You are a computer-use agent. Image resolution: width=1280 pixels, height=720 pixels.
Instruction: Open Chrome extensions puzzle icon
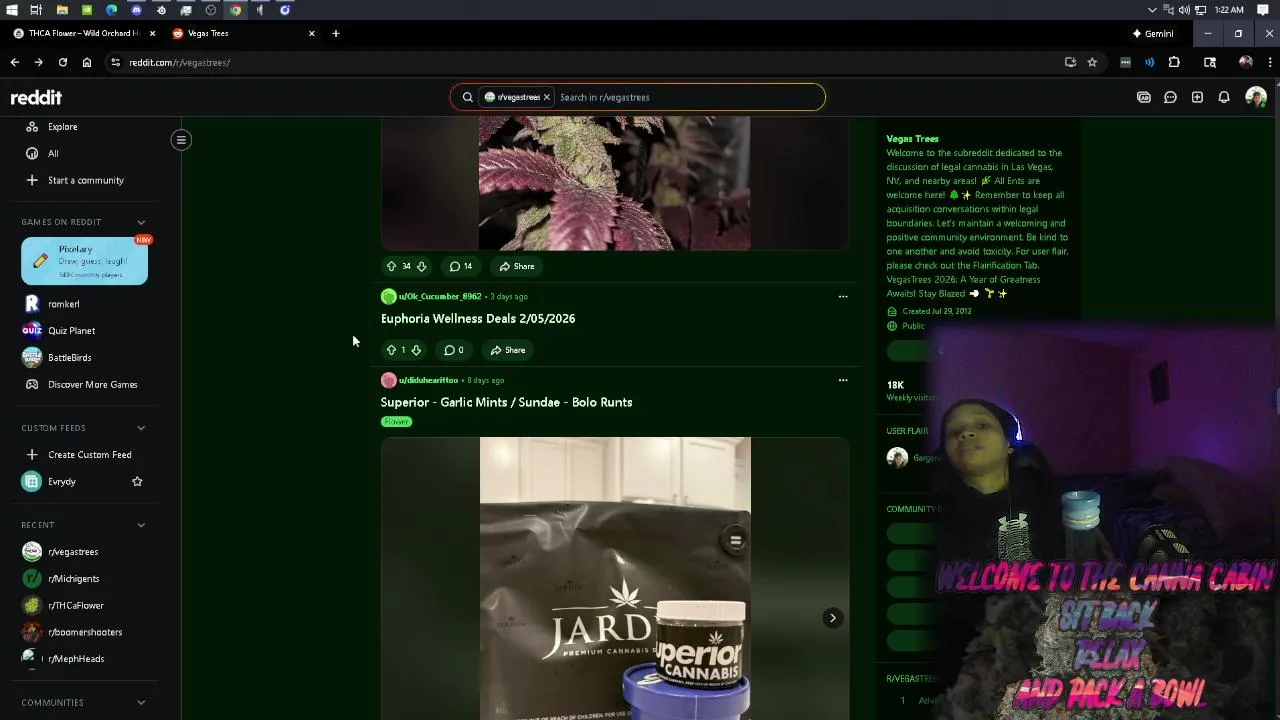1174,62
